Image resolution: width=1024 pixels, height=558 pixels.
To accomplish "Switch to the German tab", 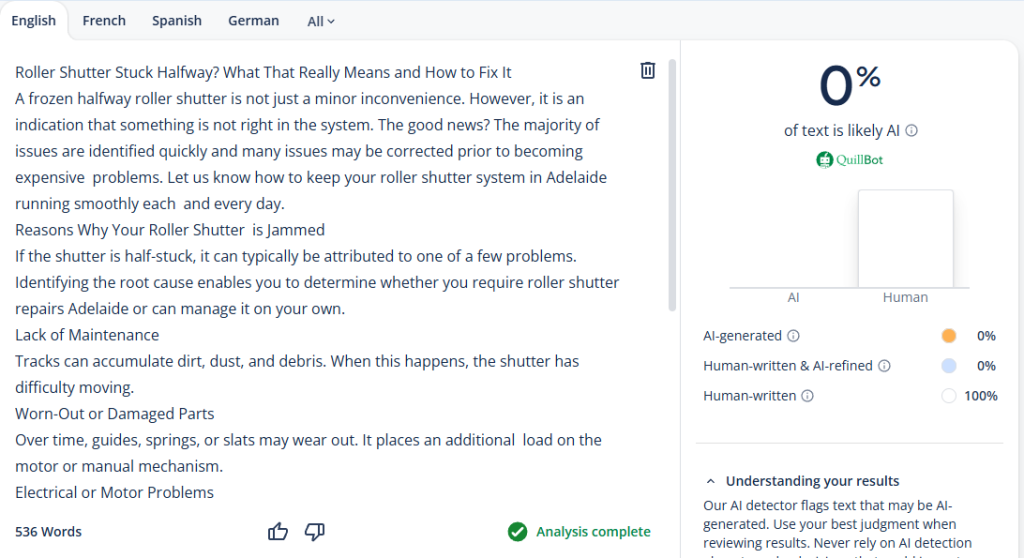I will [254, 20].
